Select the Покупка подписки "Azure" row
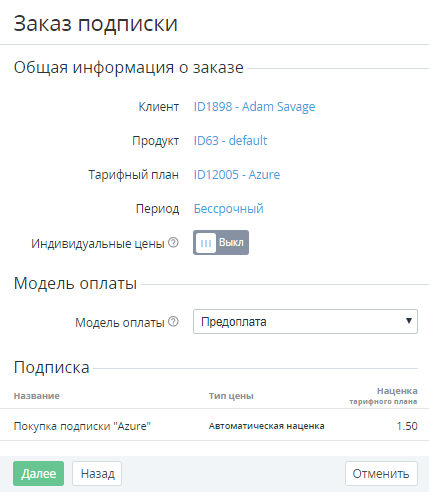The height and width of the screenshot is (500, 429). coord(214,426)
